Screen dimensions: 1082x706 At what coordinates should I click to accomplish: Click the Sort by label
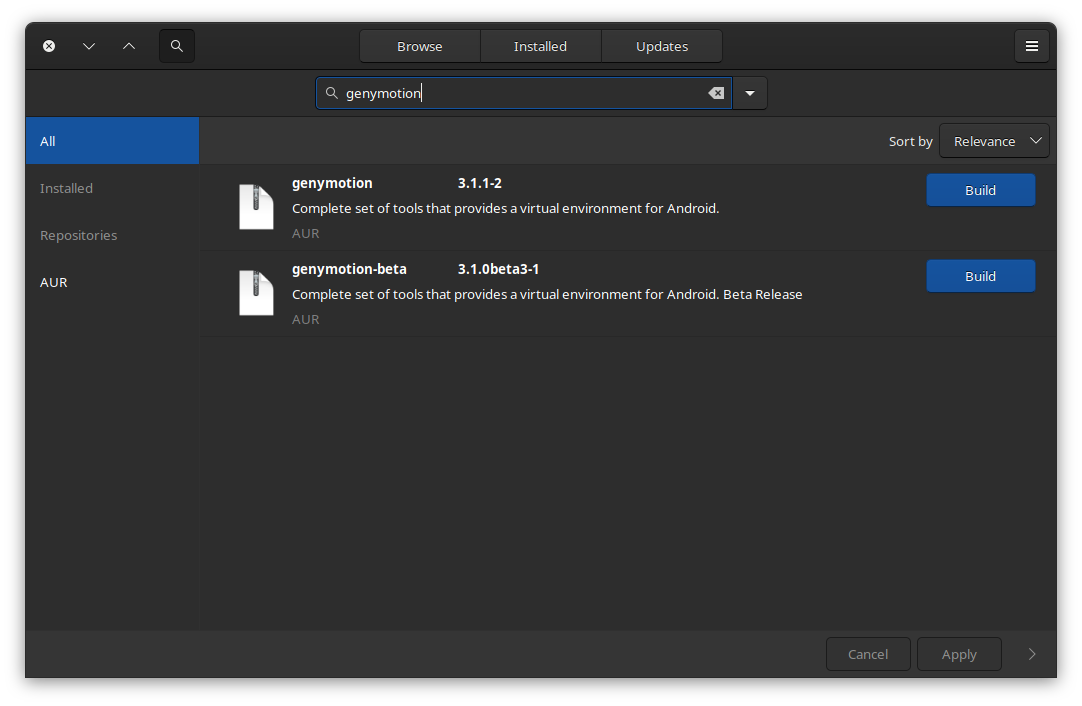[x=910, y=141]
